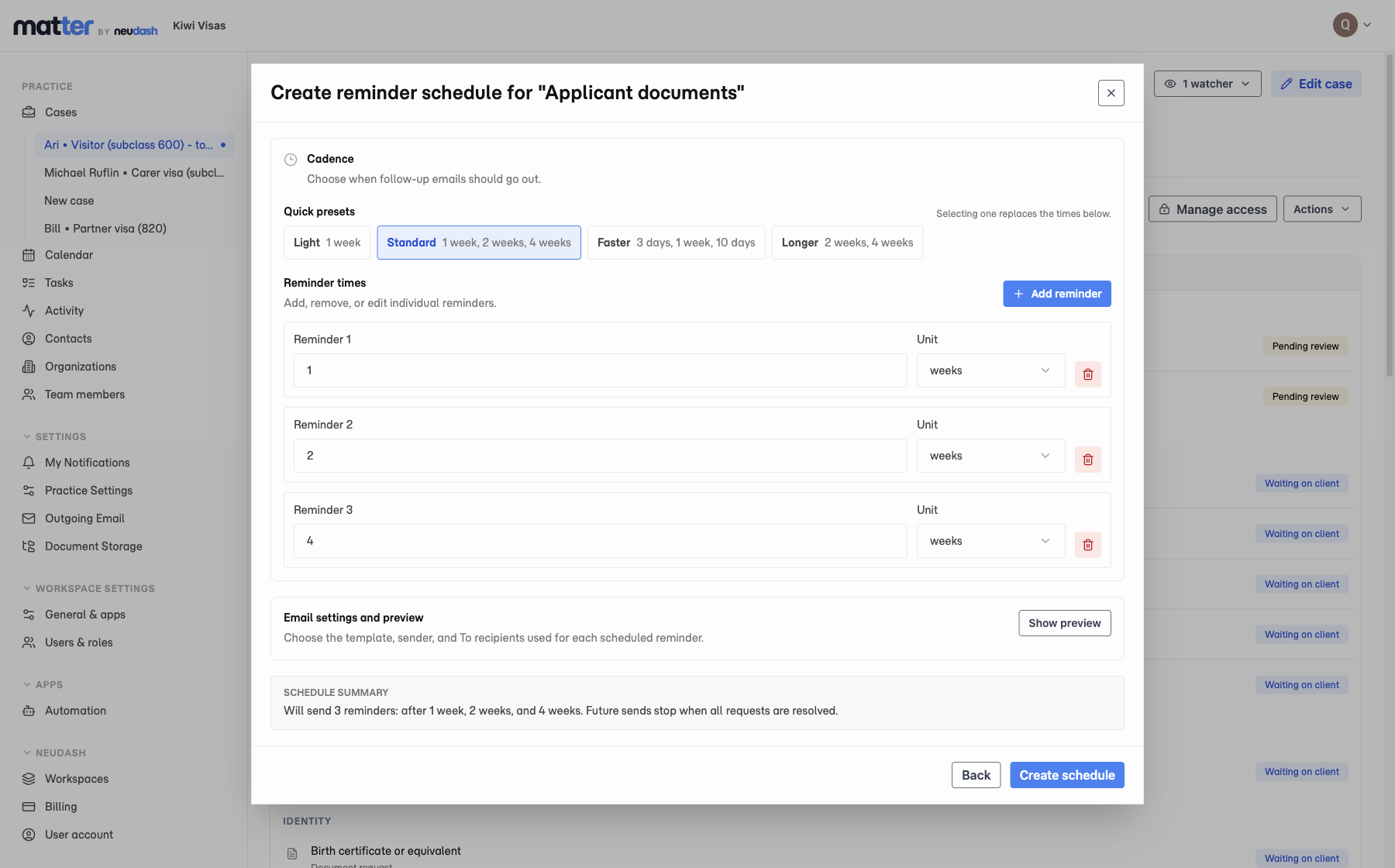This screenshot has height=868, width=1395.
Task: Open Automation in Apps section
Action: pyautogui.click(x=75, y=711)
